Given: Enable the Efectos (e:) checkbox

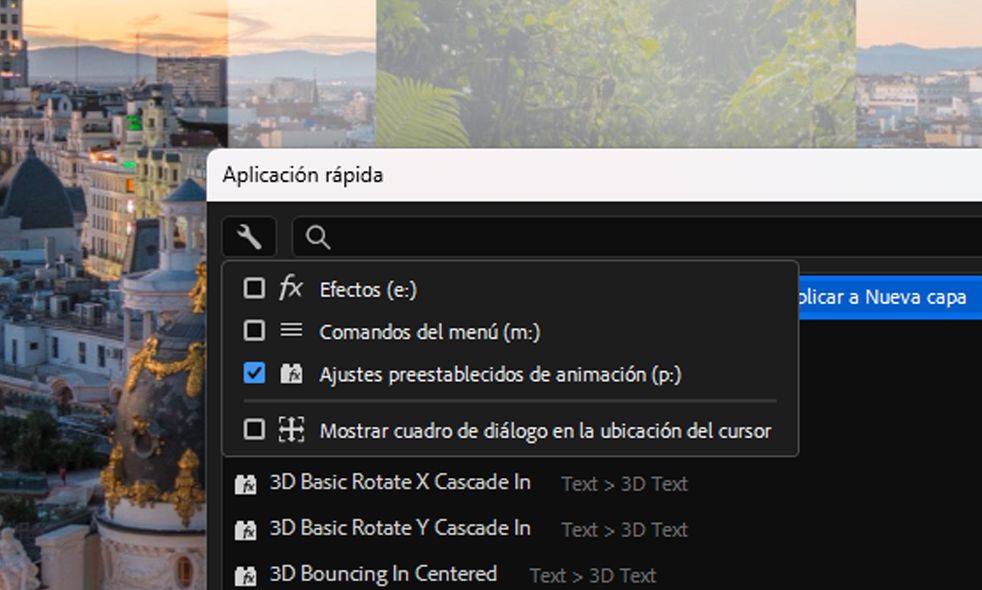Looking at the screenshot, I should [255, 289].
